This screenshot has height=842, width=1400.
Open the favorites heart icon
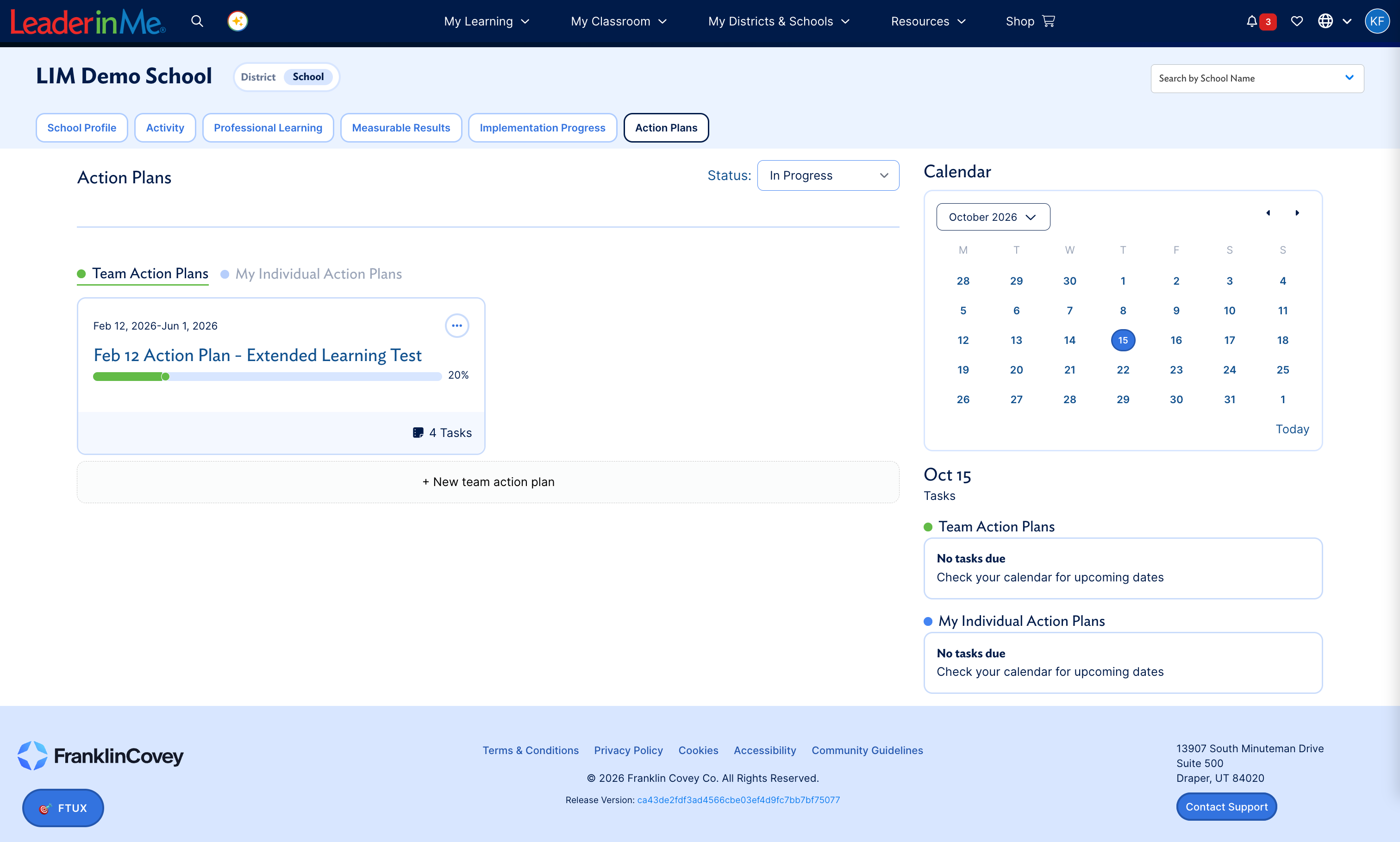click(x=1296, y=22)
